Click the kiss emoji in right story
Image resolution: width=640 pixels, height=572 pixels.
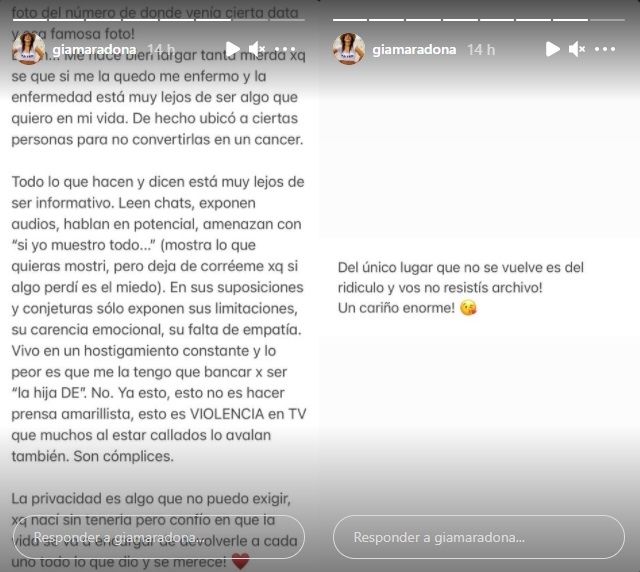coord(468,308)
